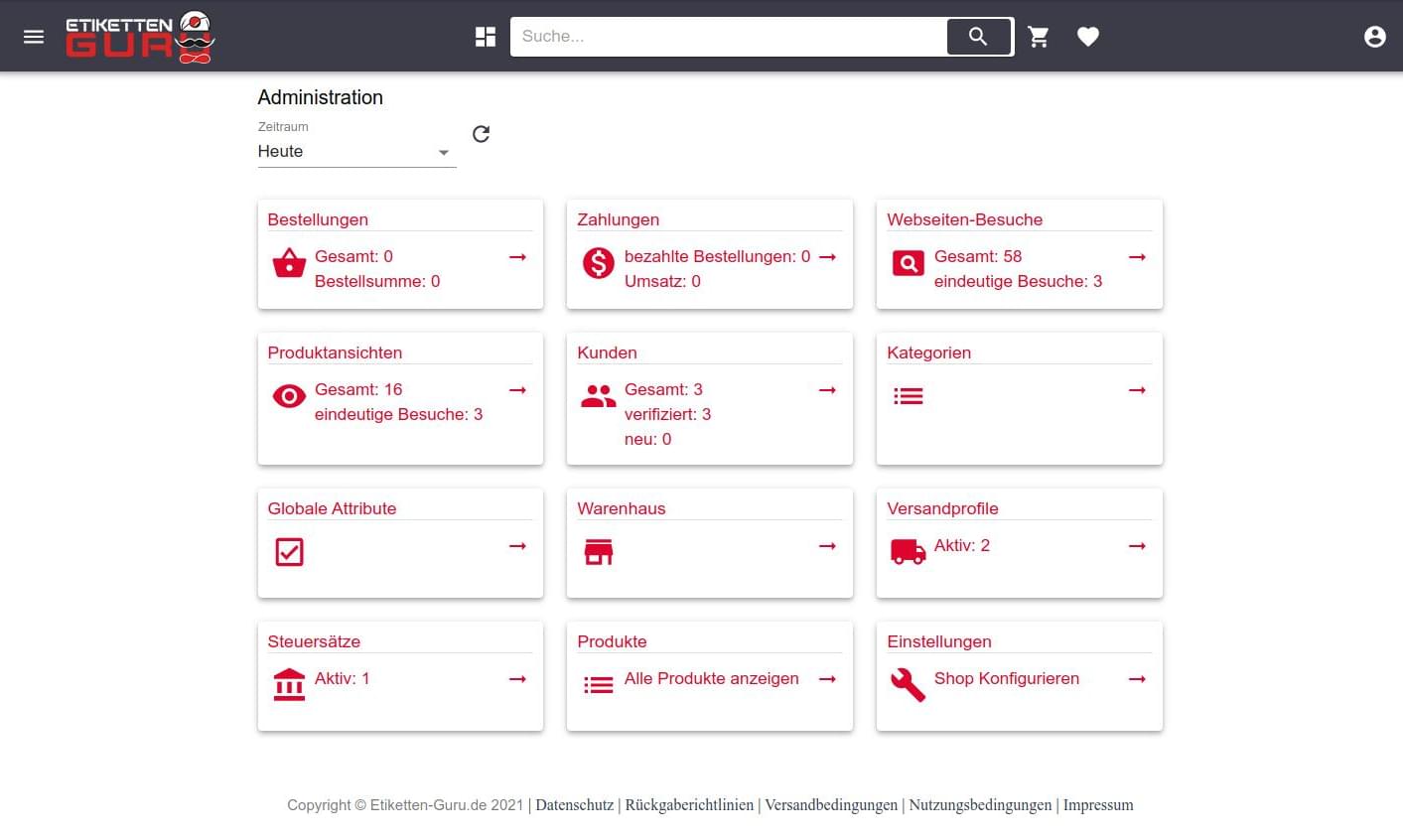Open the hamburger menu

click(34, 37)
